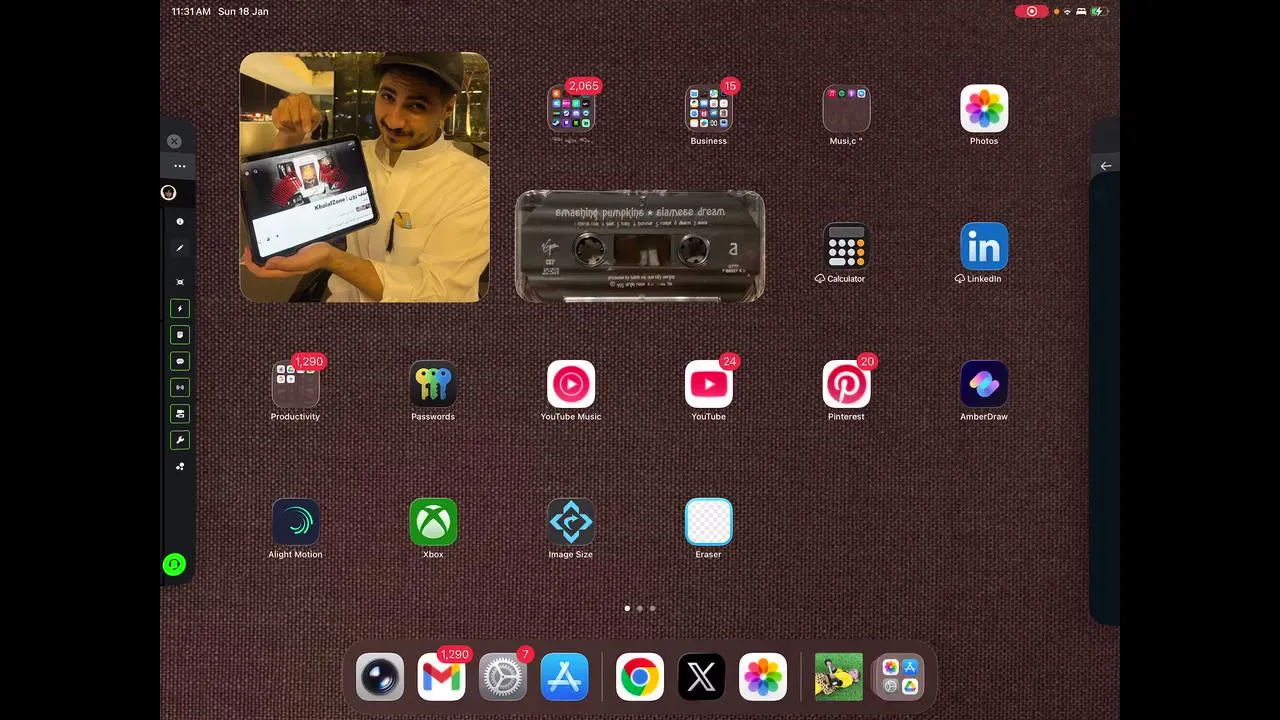Tap the Sun 18 Jan date
Screen dimensions: 1280x720
click(243, 11)
